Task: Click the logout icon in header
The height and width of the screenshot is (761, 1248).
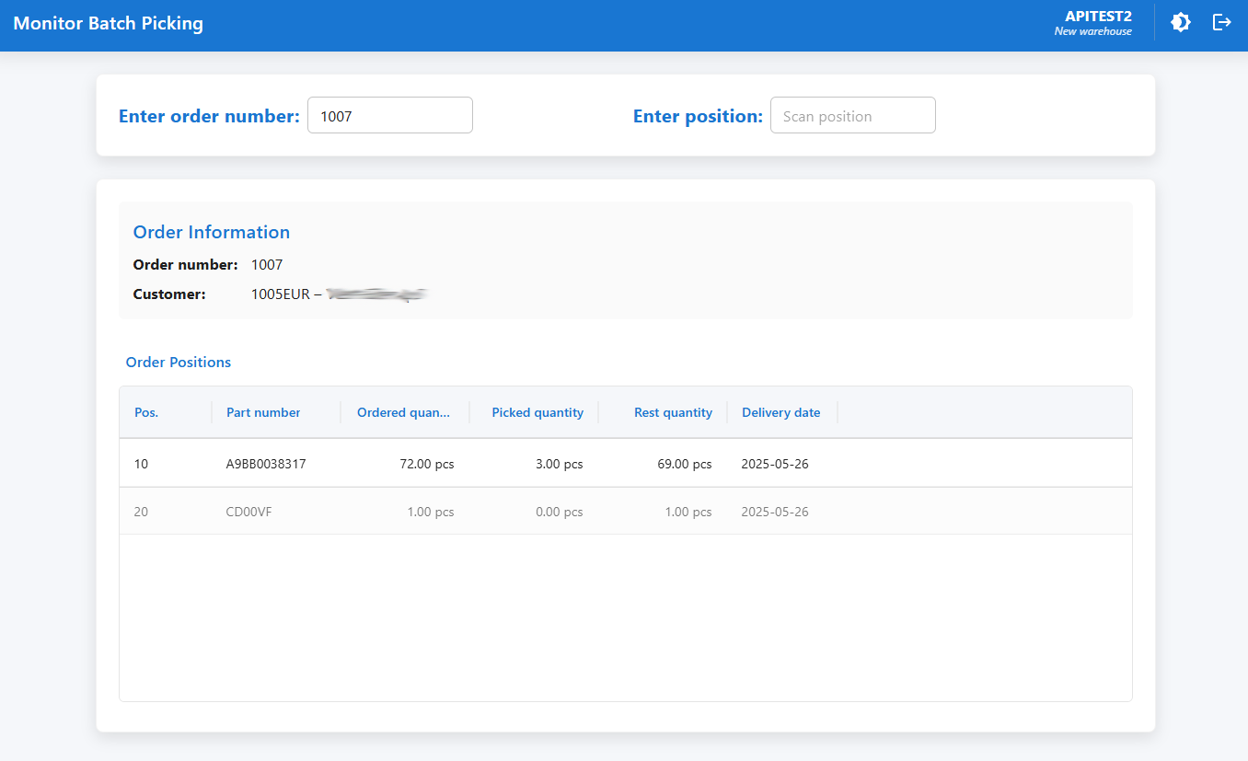Action: [x=1222, y=22]
